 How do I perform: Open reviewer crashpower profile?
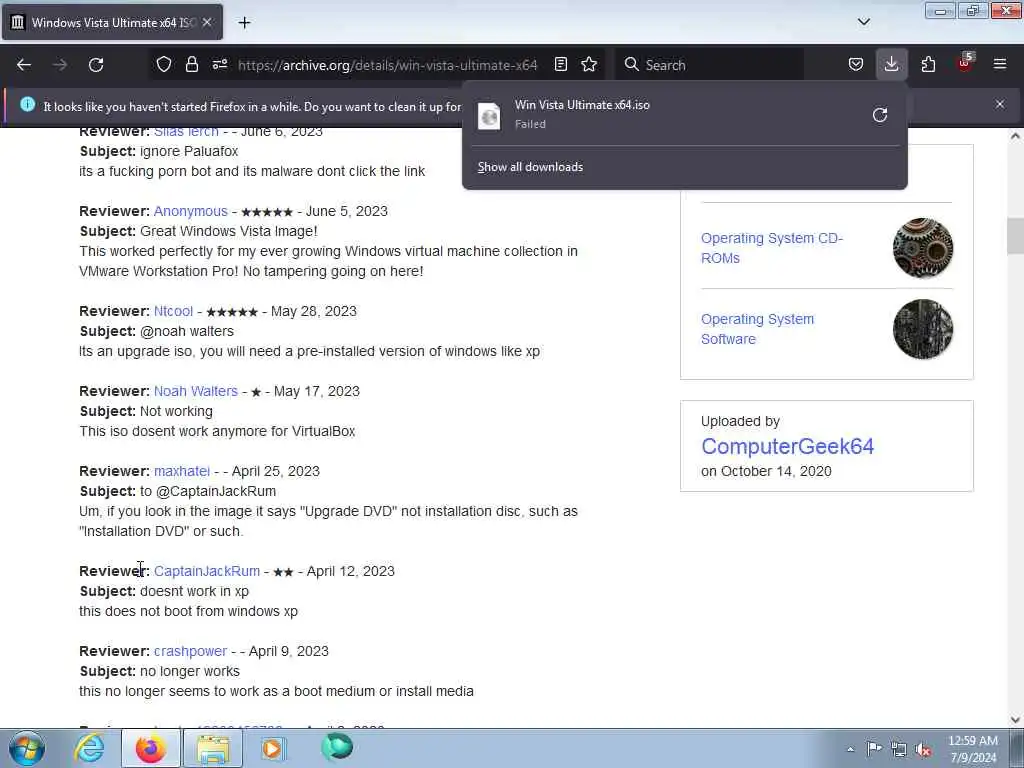pos(190,652)
